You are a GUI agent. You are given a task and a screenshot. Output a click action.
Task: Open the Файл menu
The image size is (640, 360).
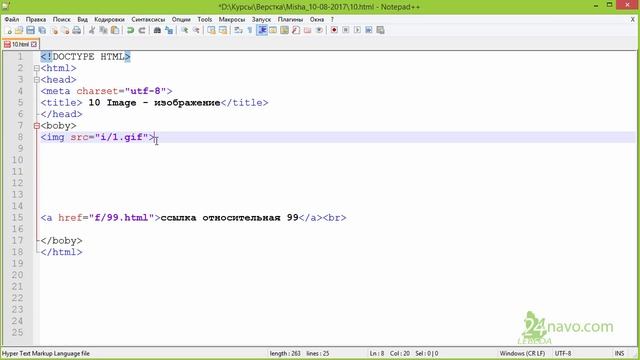point(12,19)
